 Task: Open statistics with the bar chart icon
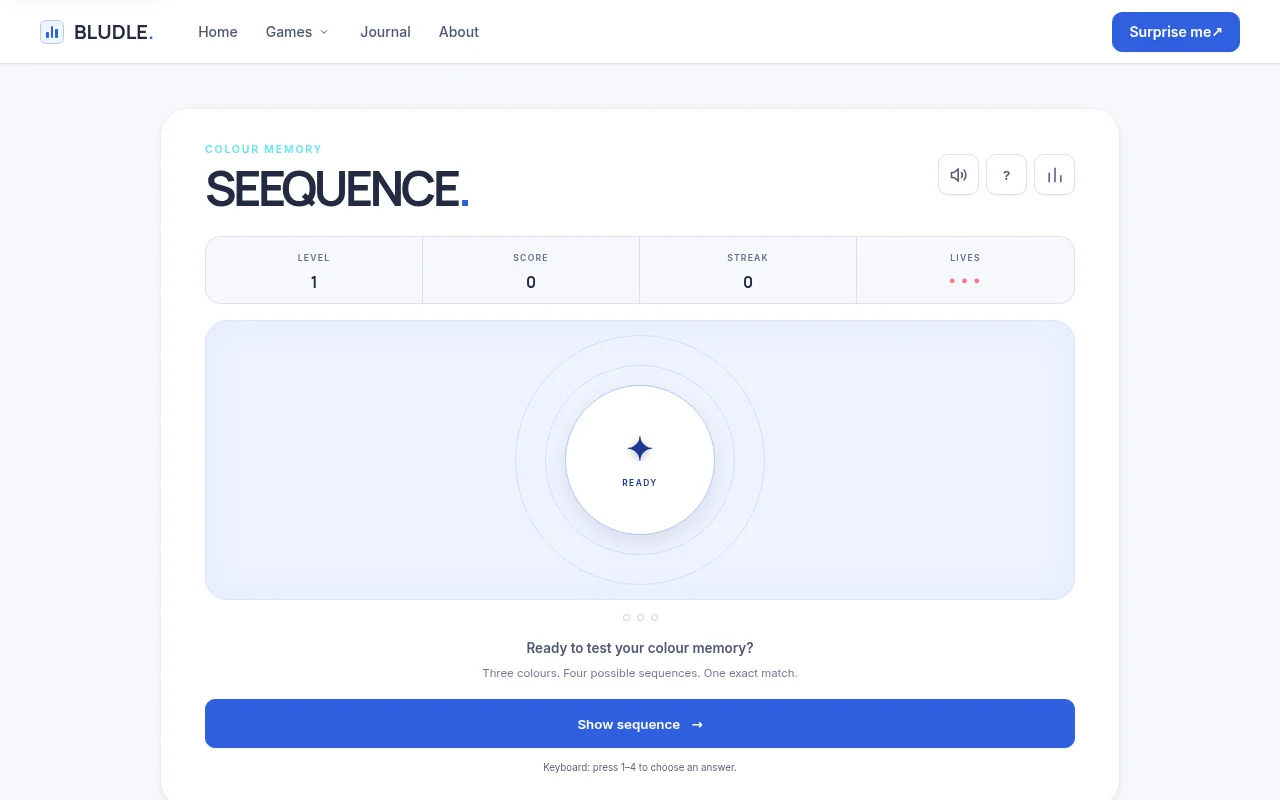tap(1054, 175)
